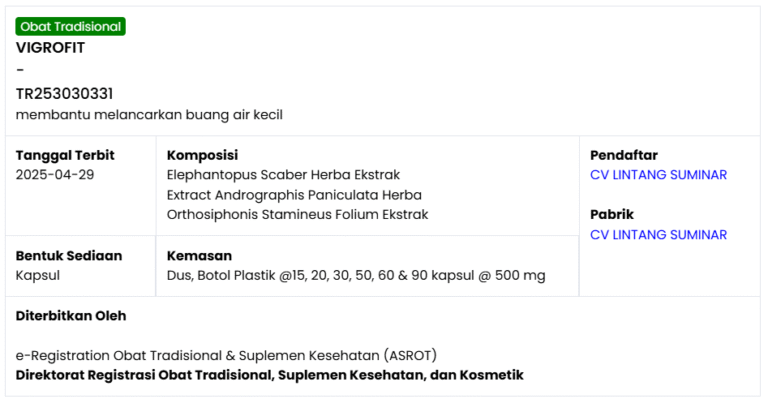Select Extract Andrographis Paniculata Herba ingredient

point(294,195)
